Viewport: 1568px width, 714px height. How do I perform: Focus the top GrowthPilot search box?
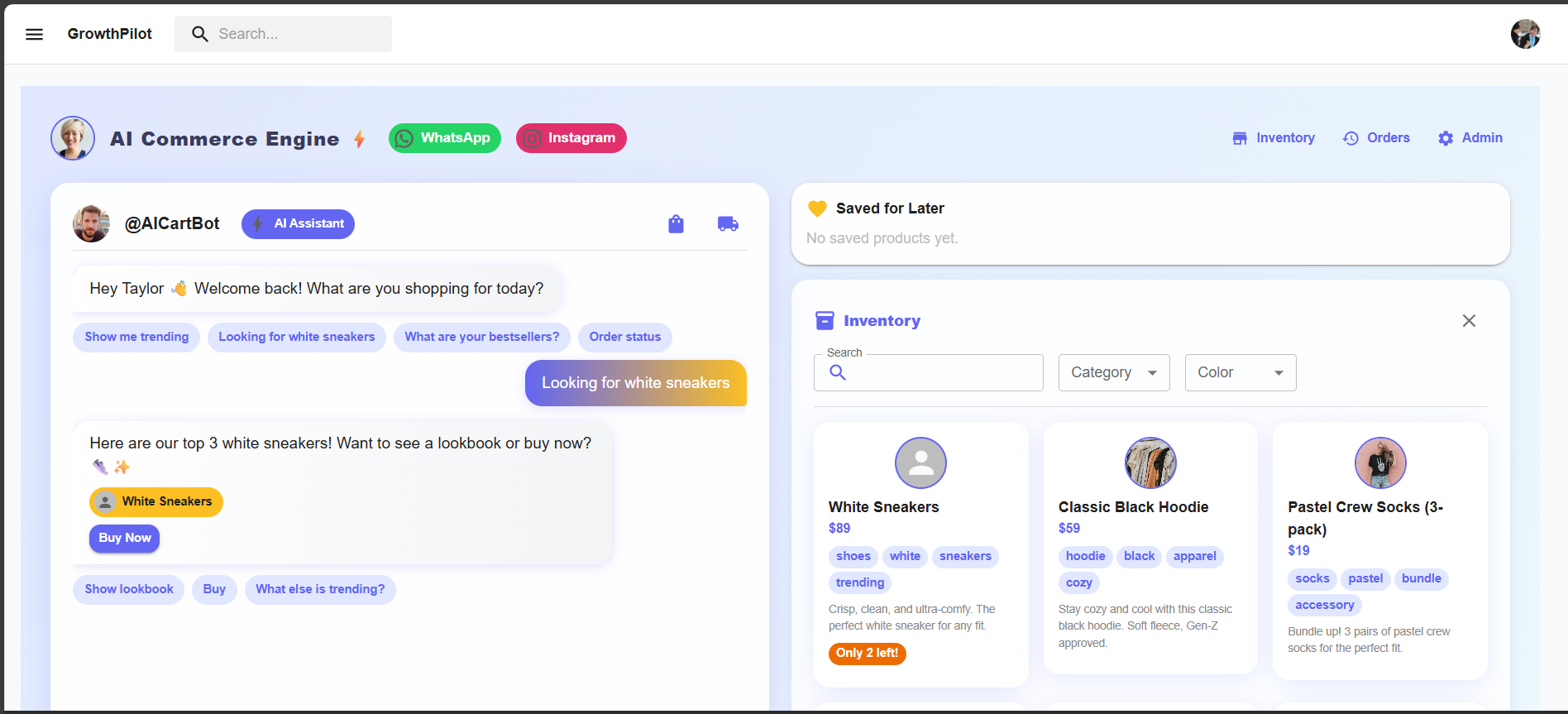pyautogui.click(x=283, y=34)
